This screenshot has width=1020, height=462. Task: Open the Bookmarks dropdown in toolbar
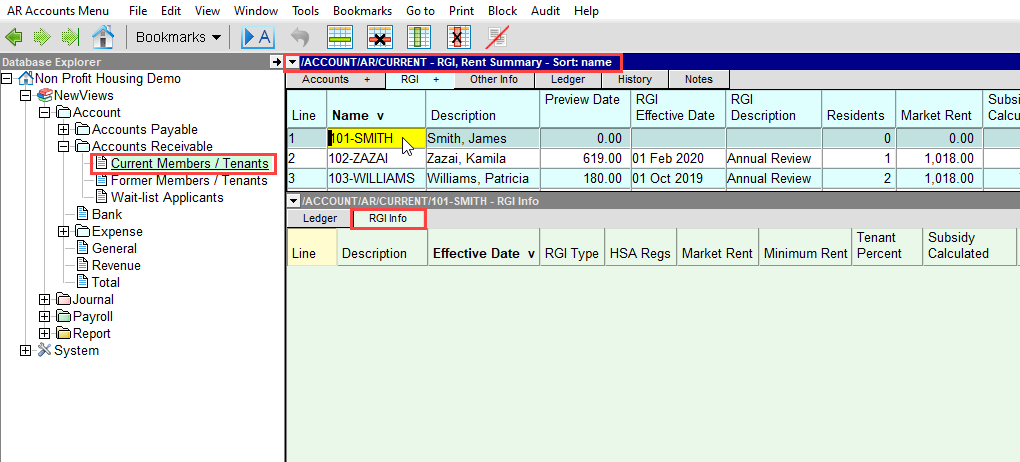pyautogui.click(x=178, y=38)
